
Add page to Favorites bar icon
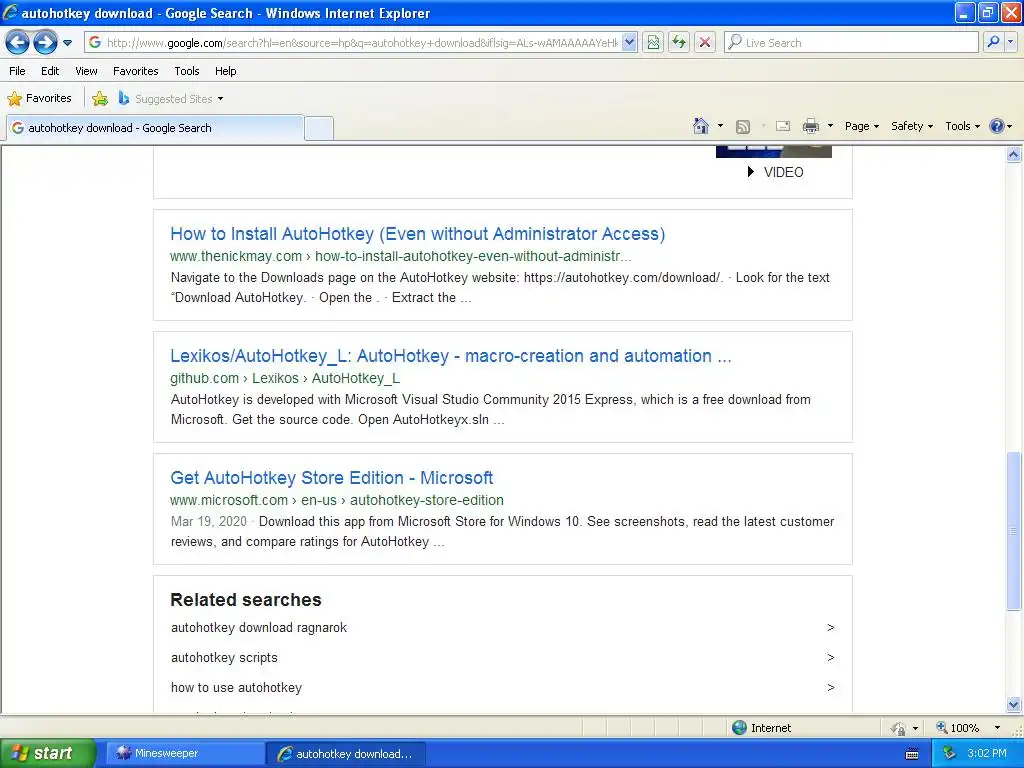(x=100, y=99)
